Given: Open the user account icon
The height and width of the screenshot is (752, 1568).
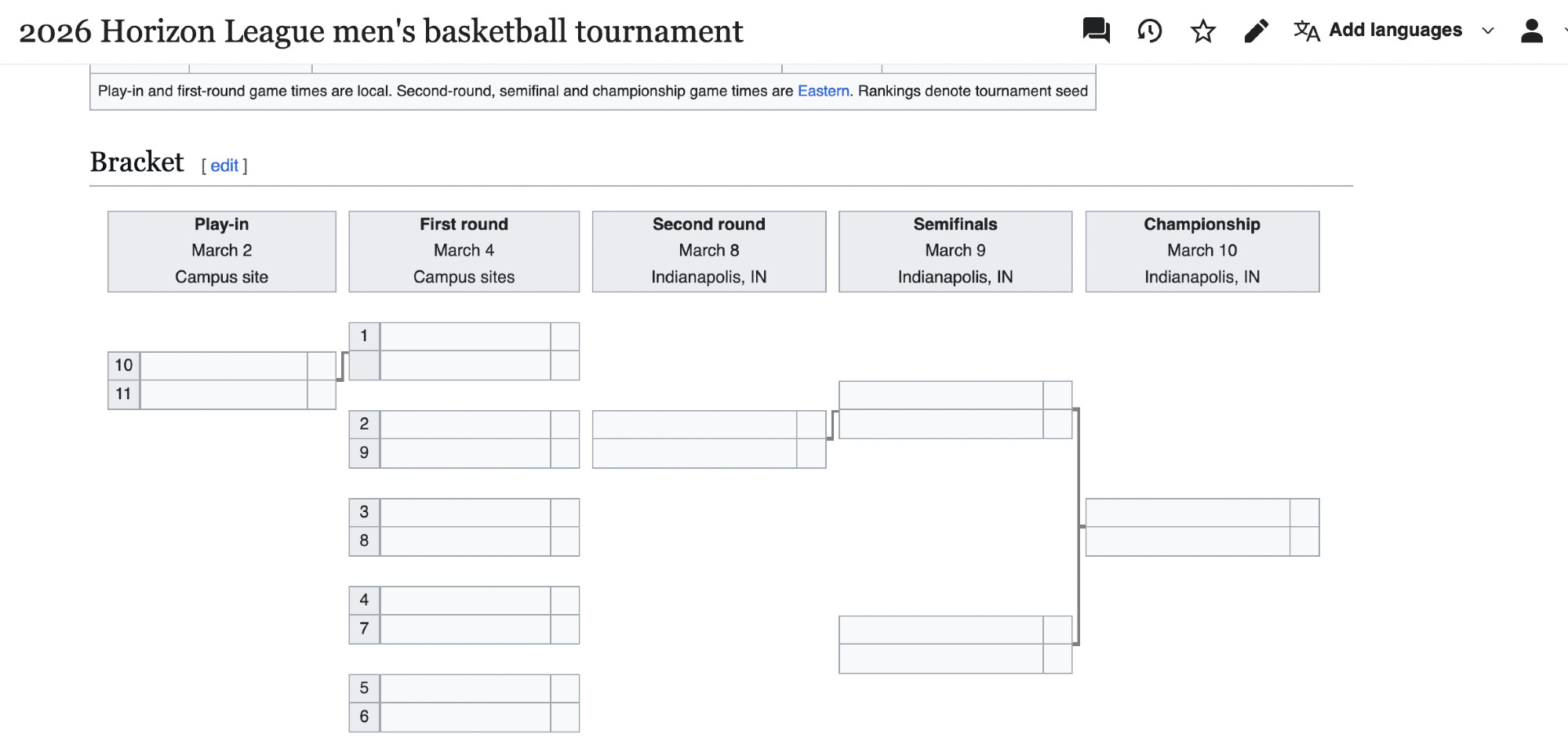Looking at the screenshot, I should pyautogui.click(x=1531, y=31).
